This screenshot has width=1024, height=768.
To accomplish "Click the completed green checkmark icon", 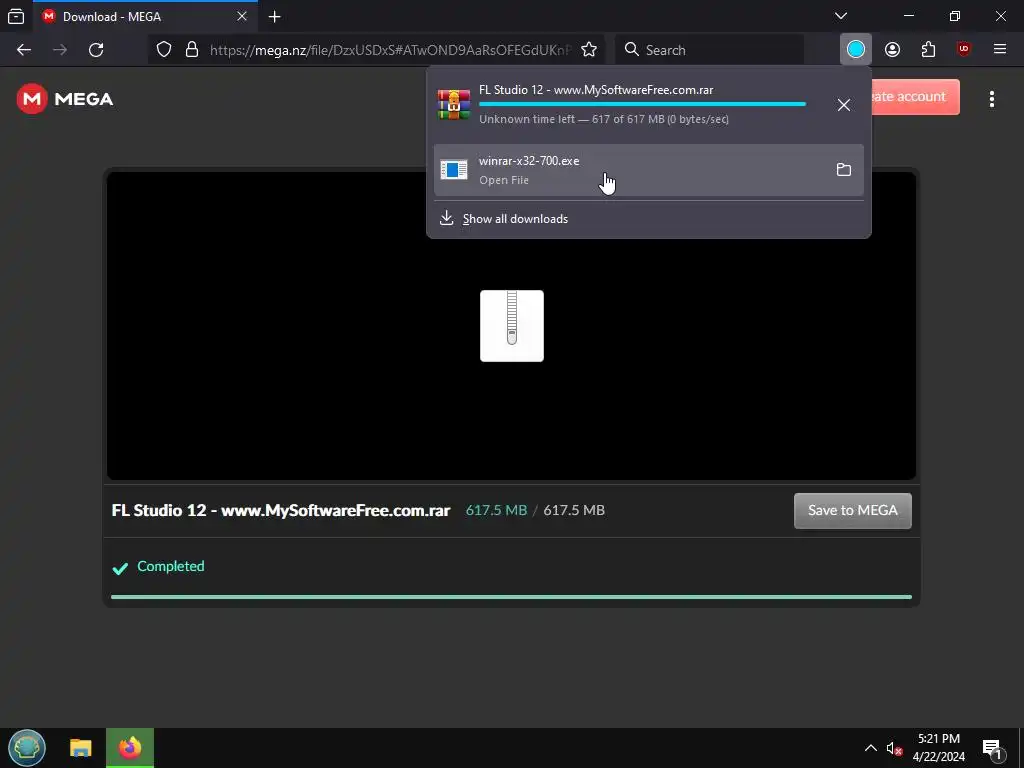I will (x=120, y=568).
